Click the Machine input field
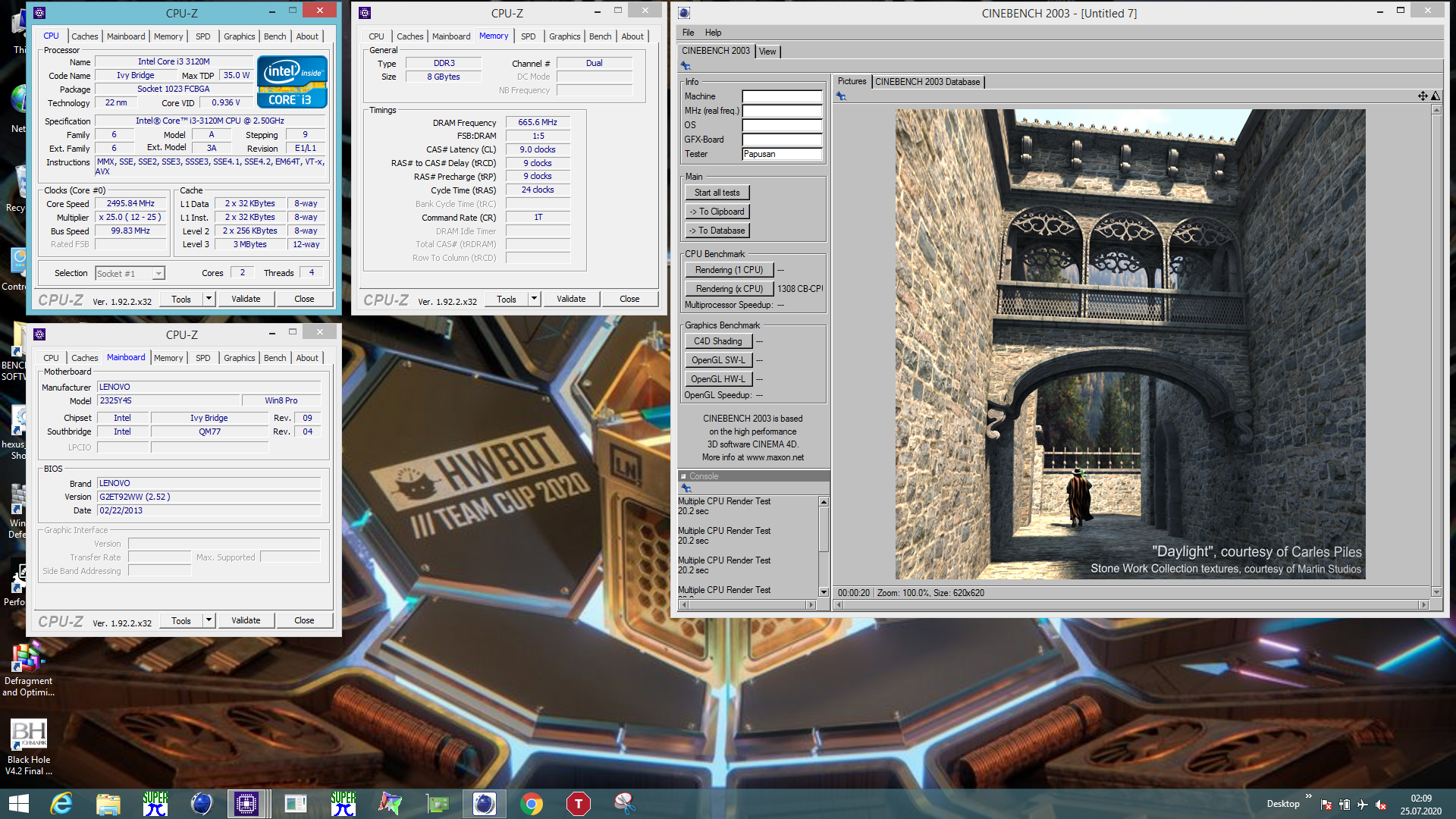 (x=782, y=96)
